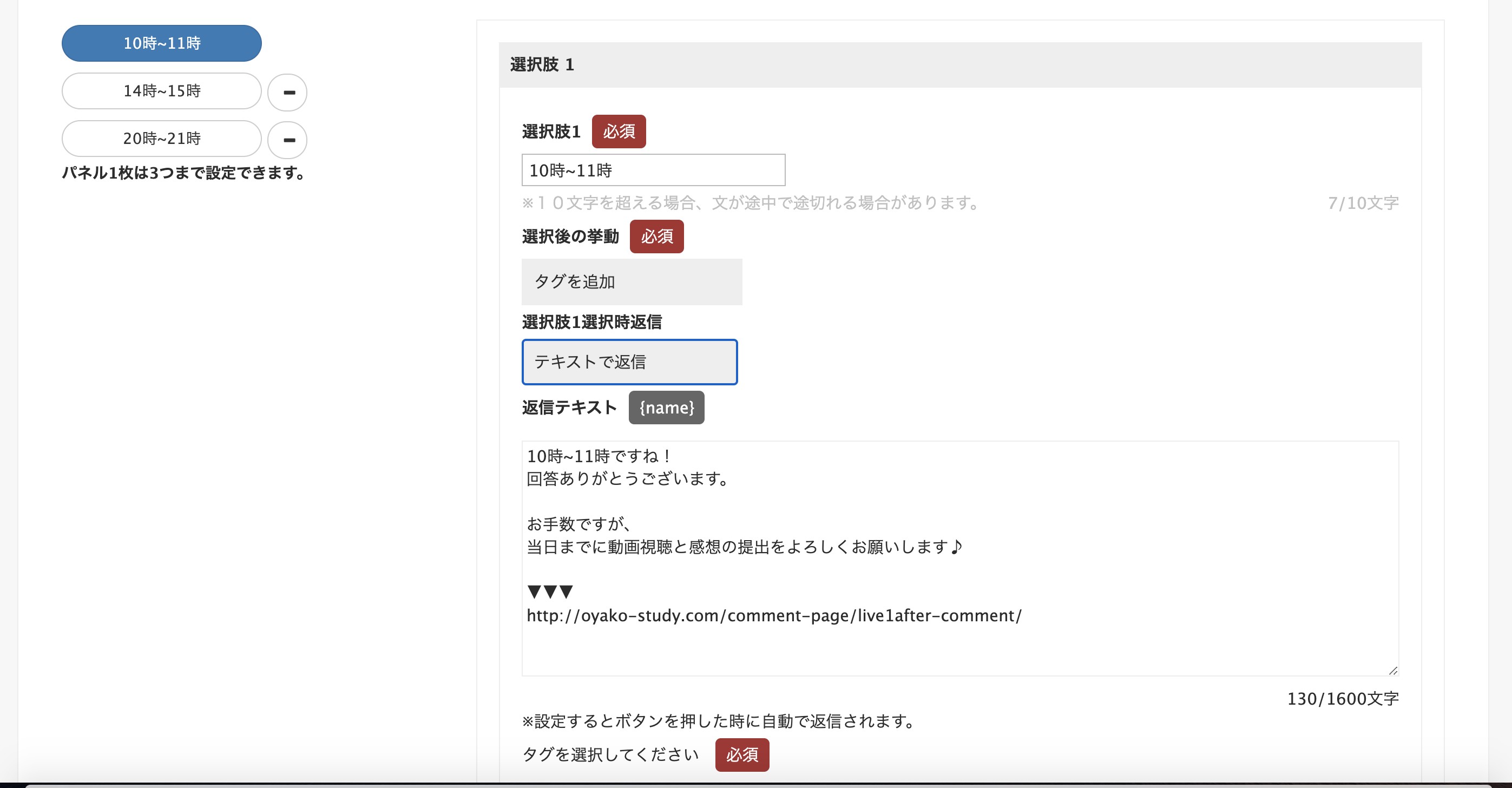1512x788 pixels.
Task: Click into the 返信テキスト reply textarea
Action: [959, 558]
